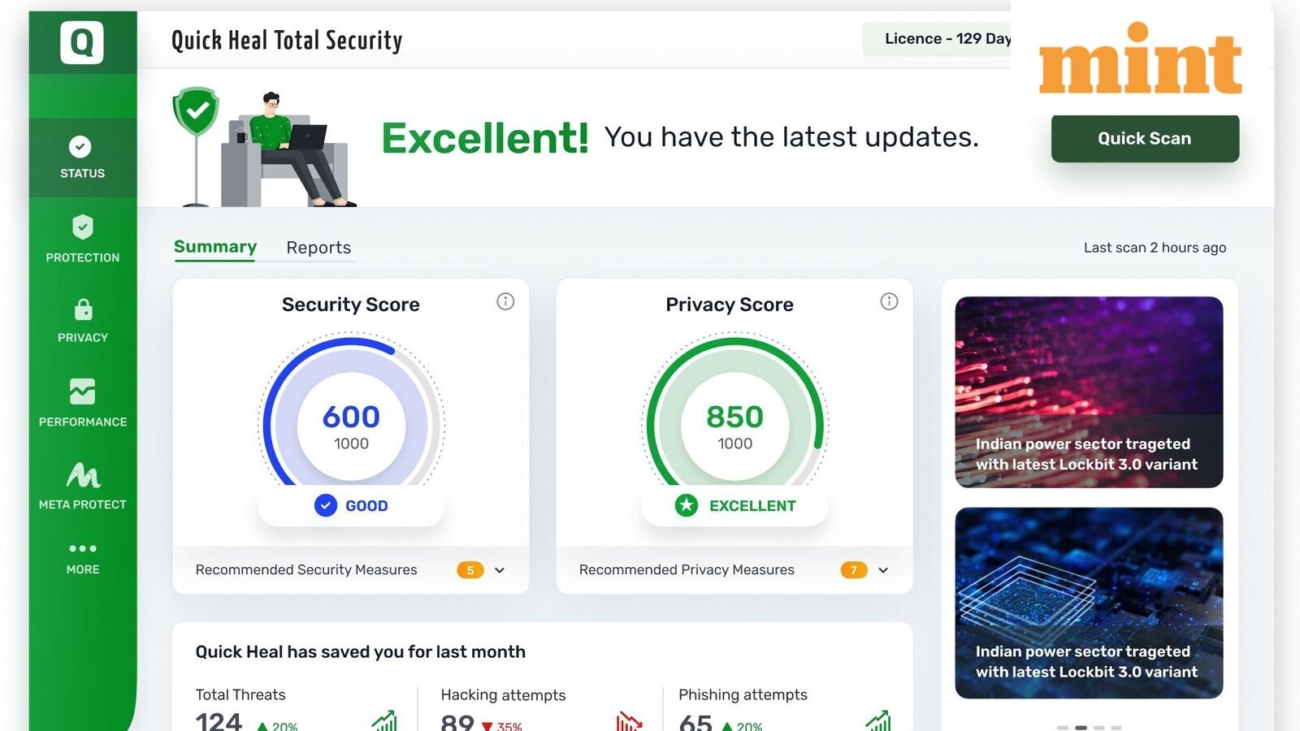The height and width of the screenshot is (731, 1300).
Task: Show Privacy Score info icon
Action: coord(889,301)
